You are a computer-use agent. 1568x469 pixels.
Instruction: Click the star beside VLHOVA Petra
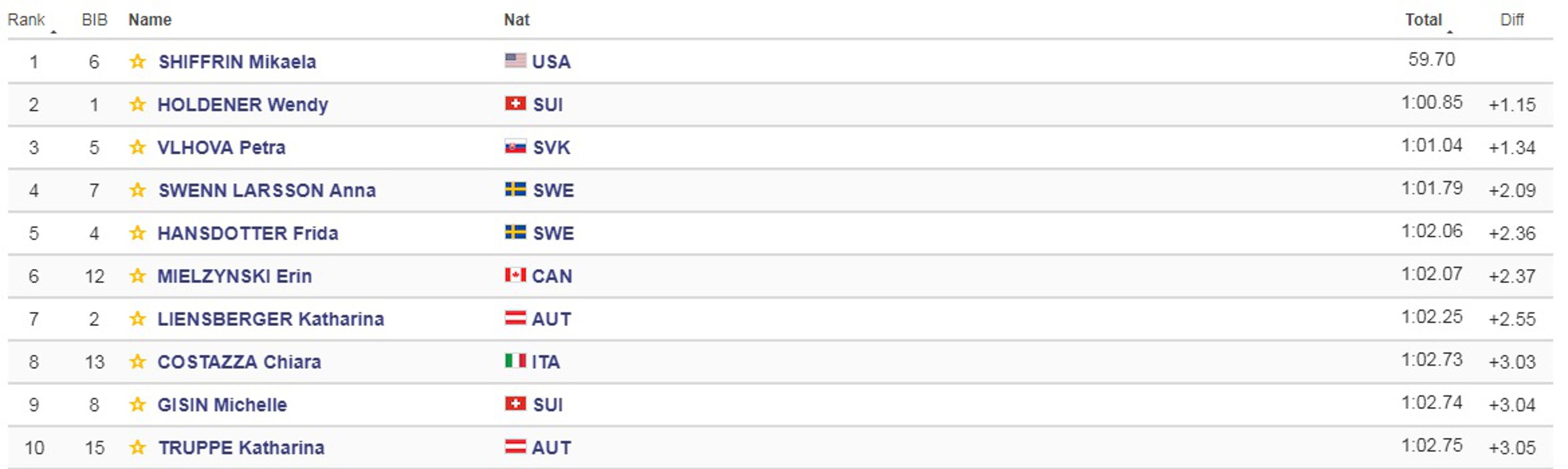137,147
